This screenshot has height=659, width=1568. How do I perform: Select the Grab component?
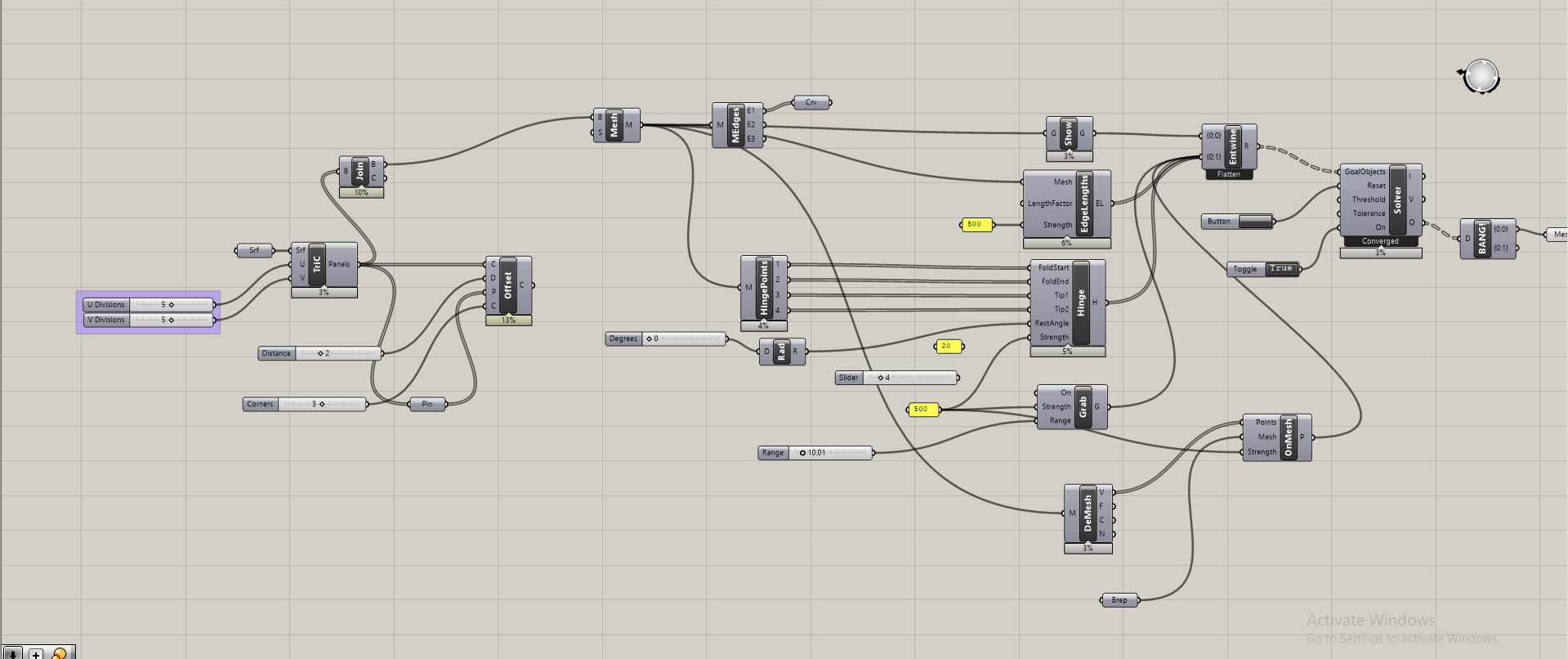[1083, 406]
